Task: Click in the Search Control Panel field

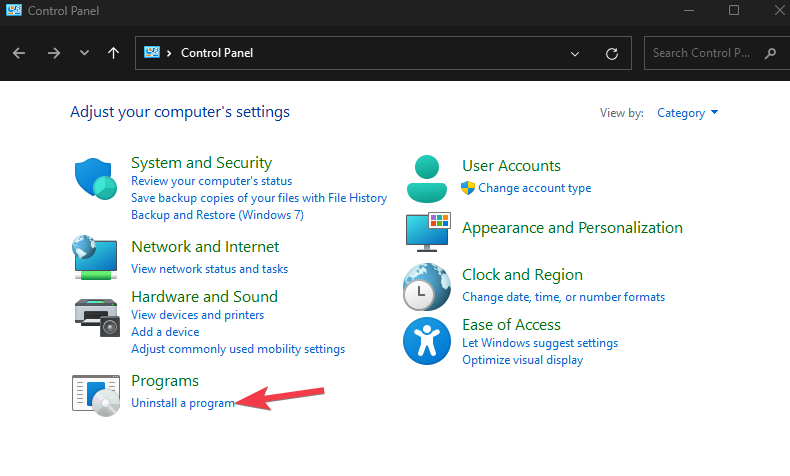Action: 705,53
